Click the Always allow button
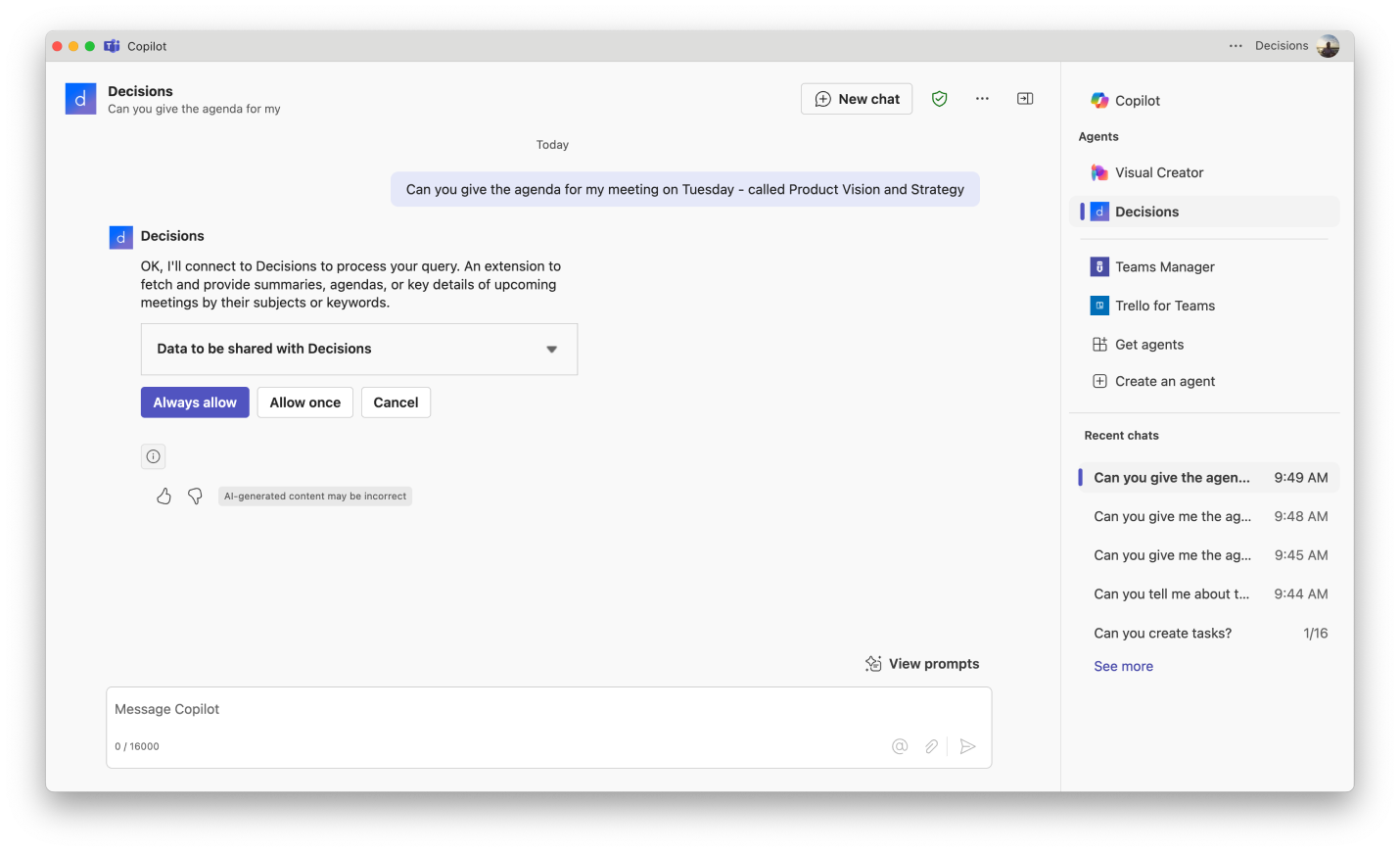The height and width of the screenshot is (852, 1400). (195, 402)
